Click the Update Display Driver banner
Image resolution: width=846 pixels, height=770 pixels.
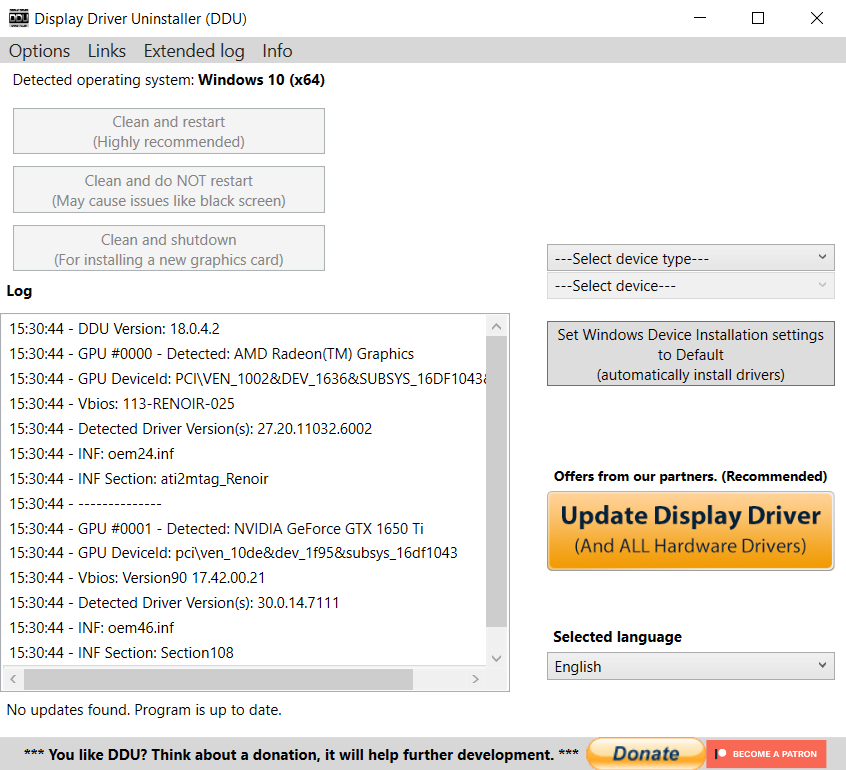point(690,530)
